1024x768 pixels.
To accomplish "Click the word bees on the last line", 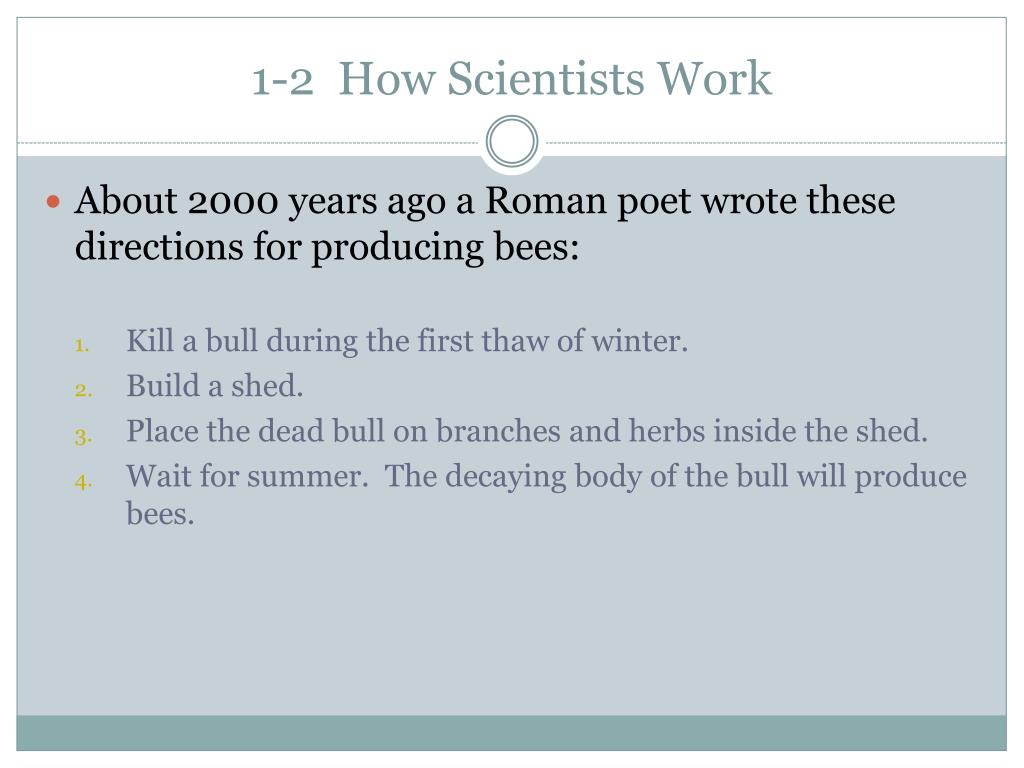I will click(160, 514).
